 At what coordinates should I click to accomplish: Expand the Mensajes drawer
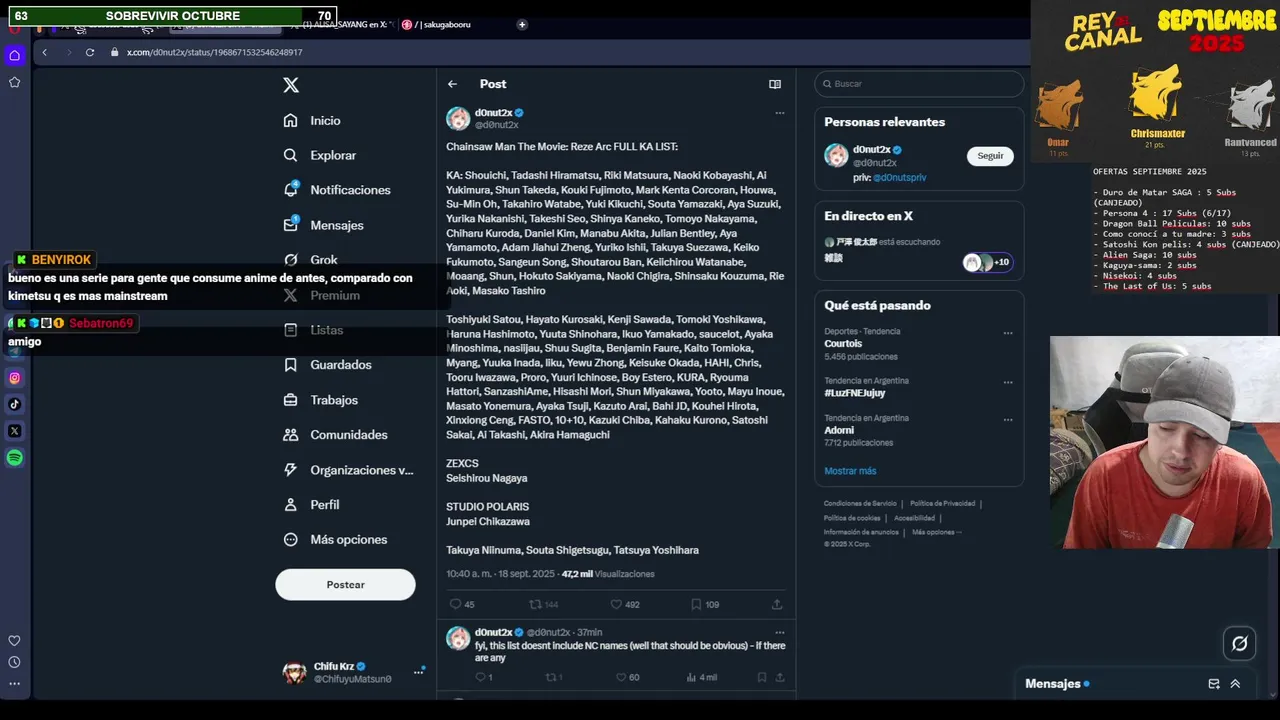1235,684
